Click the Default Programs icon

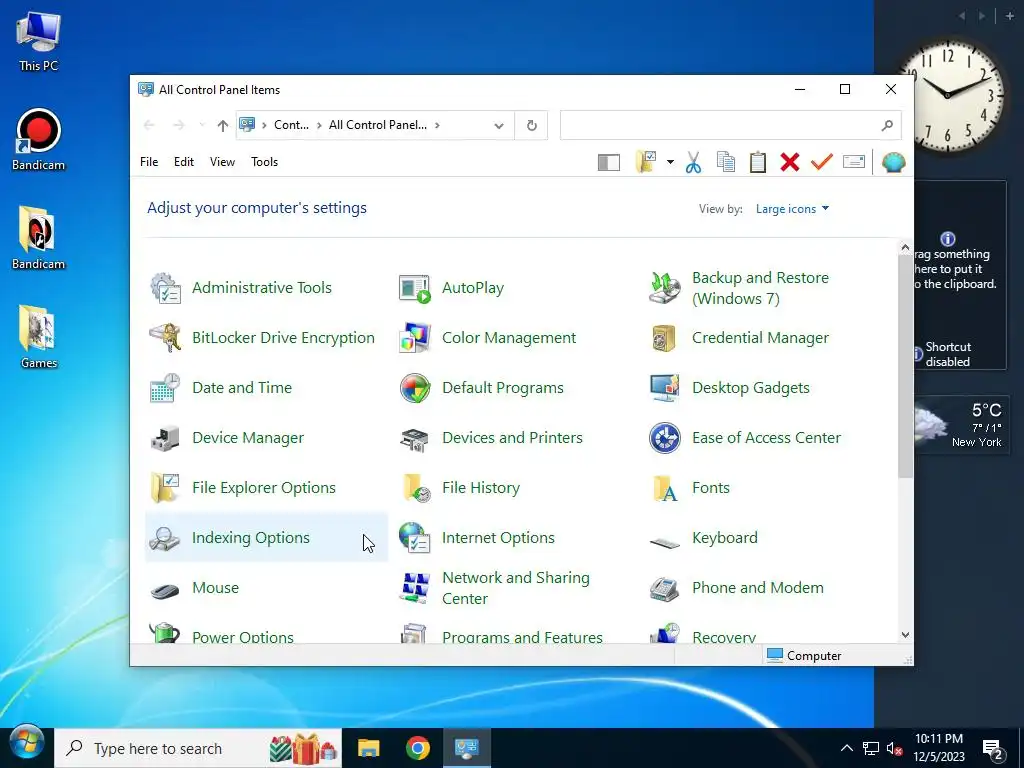tap(415, 388)
